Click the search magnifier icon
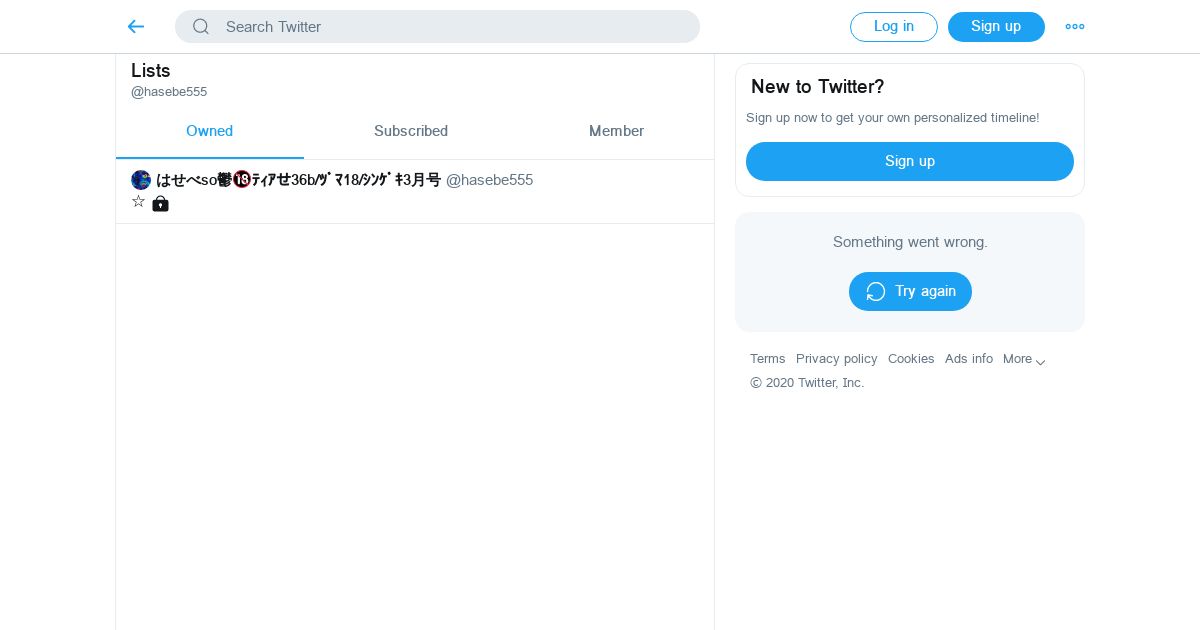1200x630 pixels. point(201,27)
